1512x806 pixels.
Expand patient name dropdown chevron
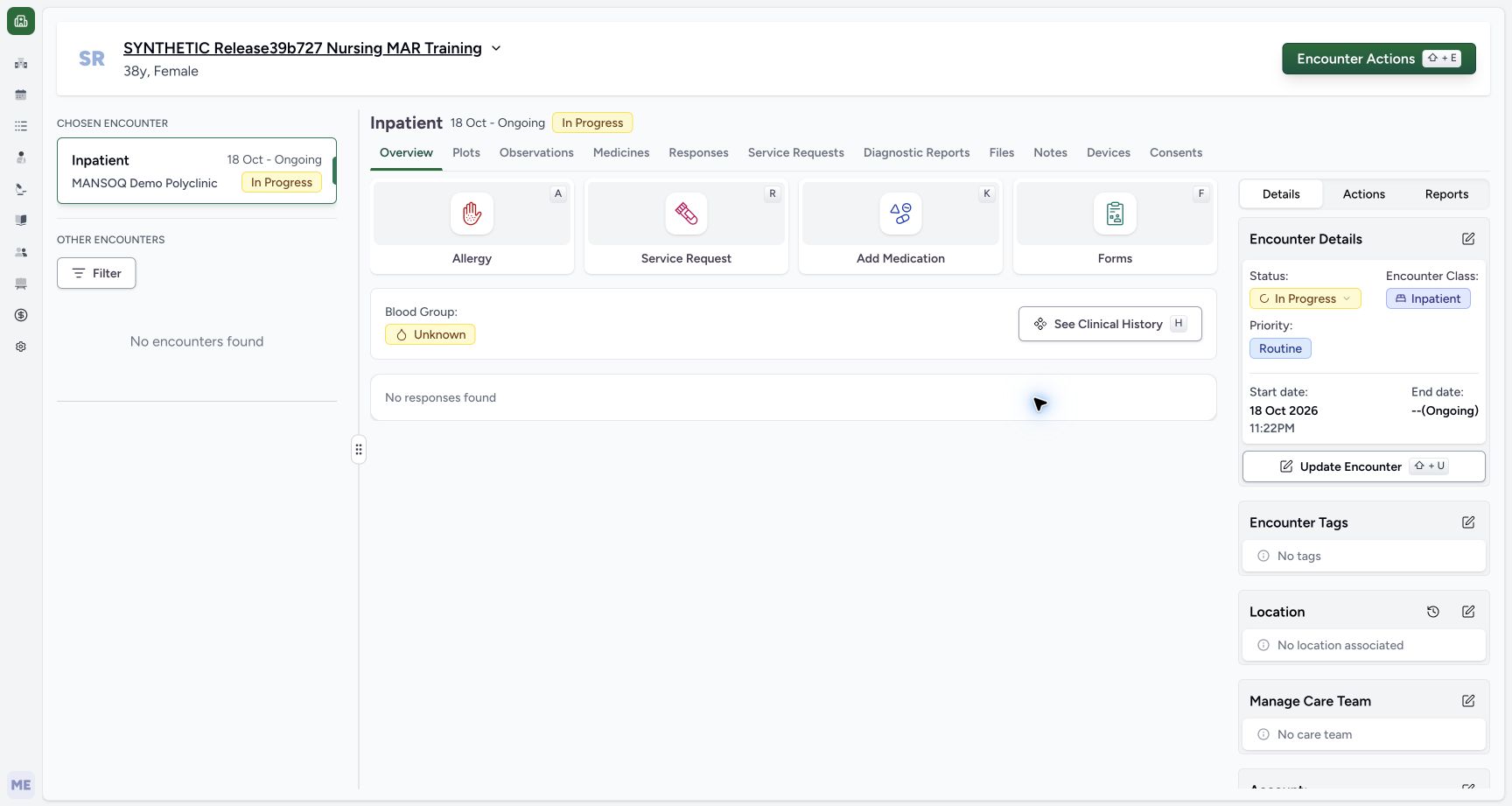496,48
